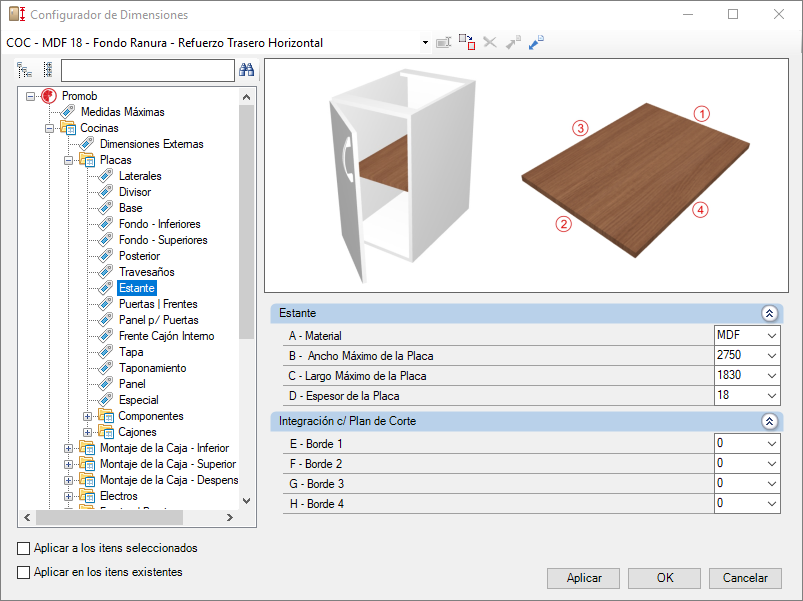Open the configuration name dropdown arrow
The width and height of the screenshot is (803, 601).
tap(425, 43)
